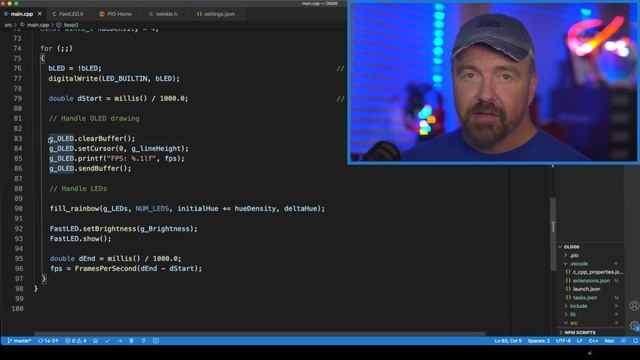The height and width of the screenshot is (360, 640).
Task: Click FastLED.setBrightness(g_Brightness) line
Action: click(124, 229)
